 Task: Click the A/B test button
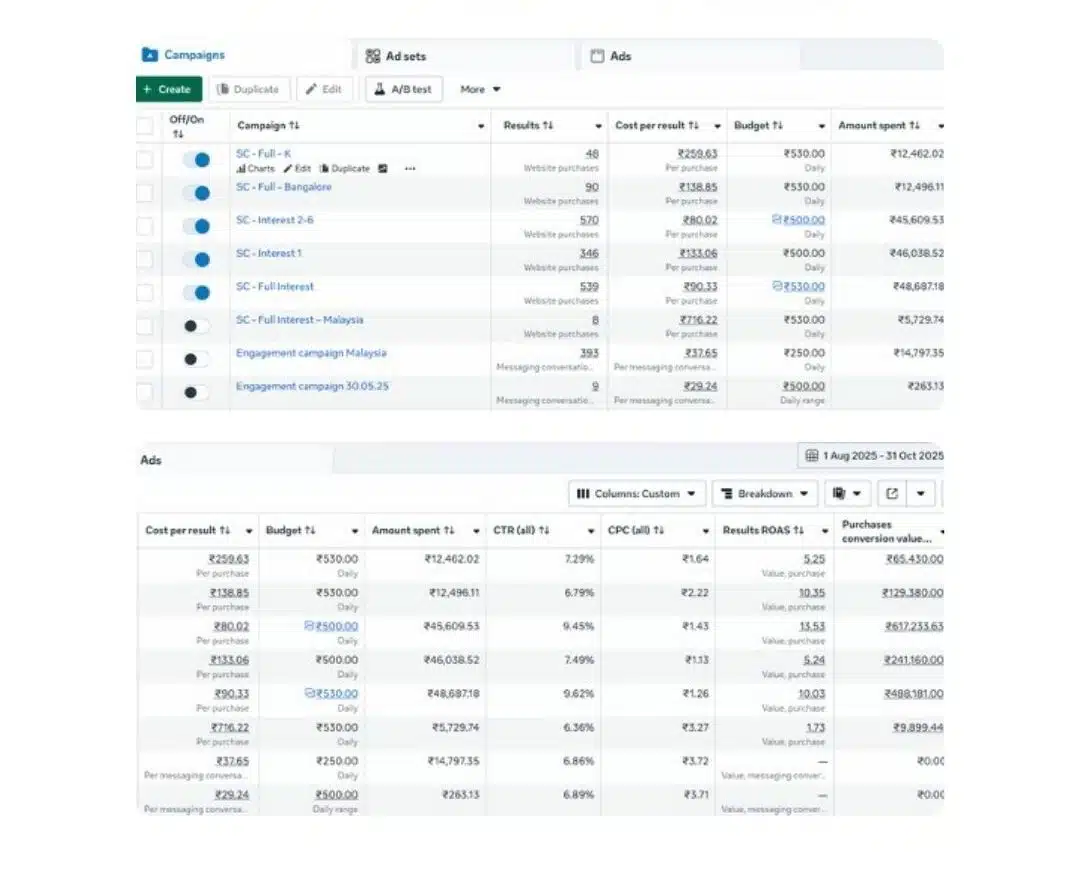tap(403, 89)
